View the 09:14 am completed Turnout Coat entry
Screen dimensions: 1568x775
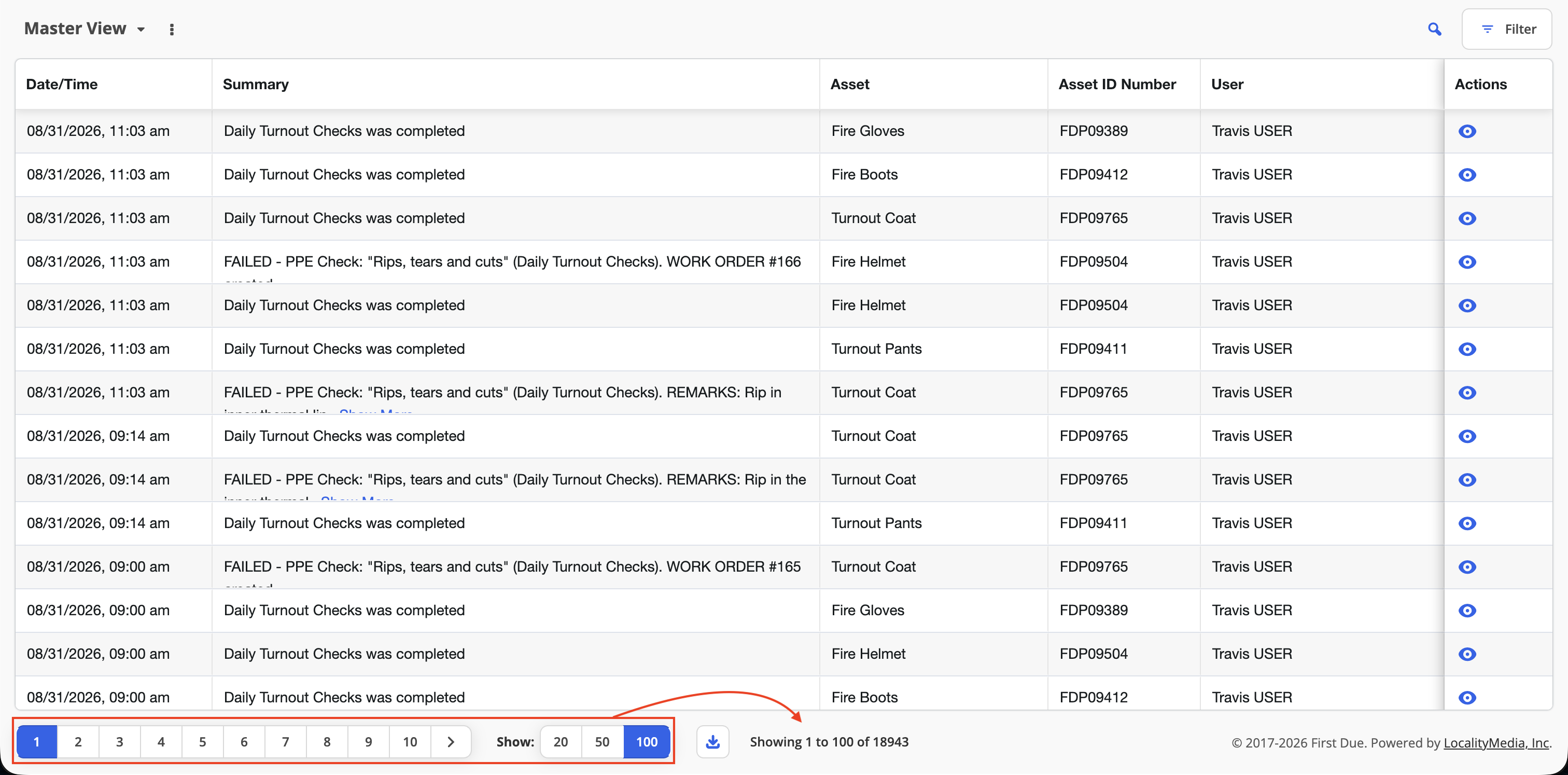[1467, 436]
